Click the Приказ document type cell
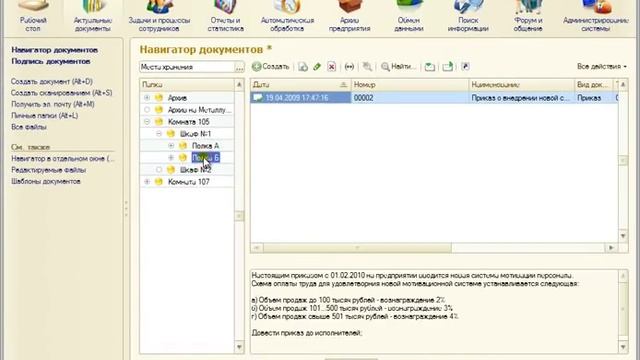The image size is (640, 360). (593, 98)
